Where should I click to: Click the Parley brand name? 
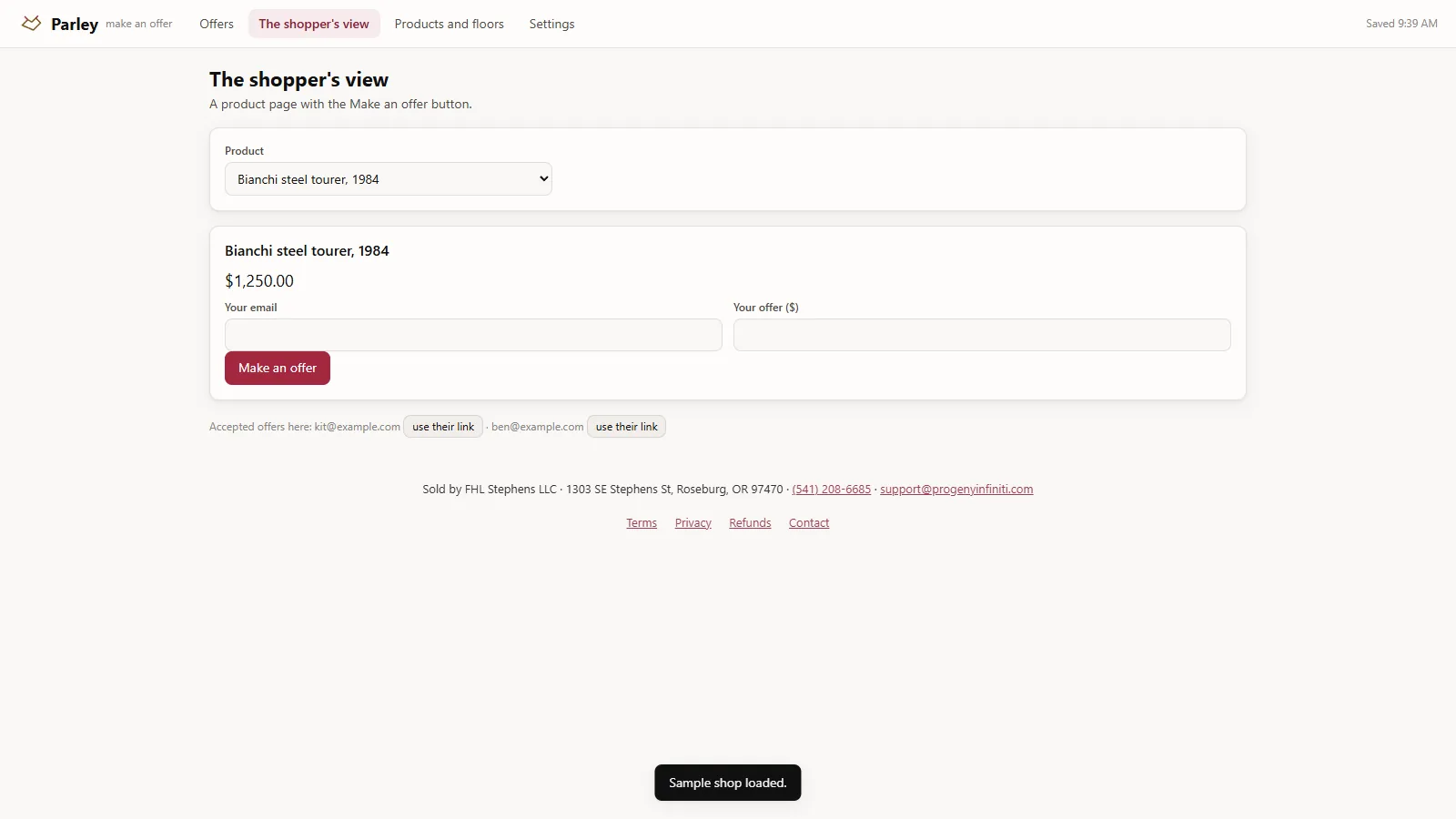(75, 25)
